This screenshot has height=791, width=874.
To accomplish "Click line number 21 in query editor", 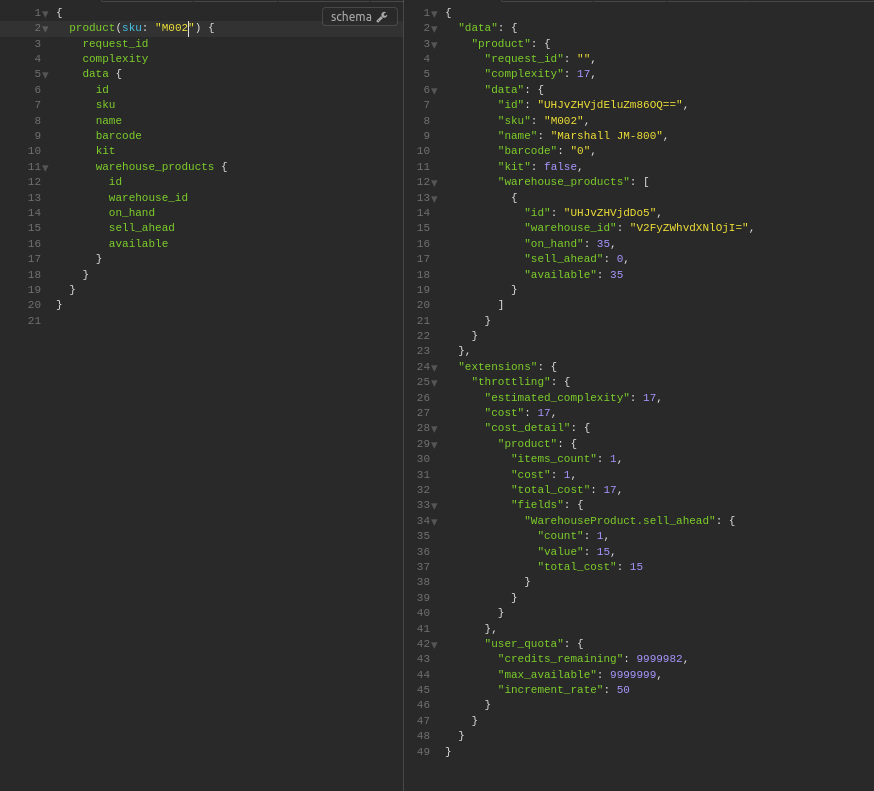I will (x=34, y=321).
